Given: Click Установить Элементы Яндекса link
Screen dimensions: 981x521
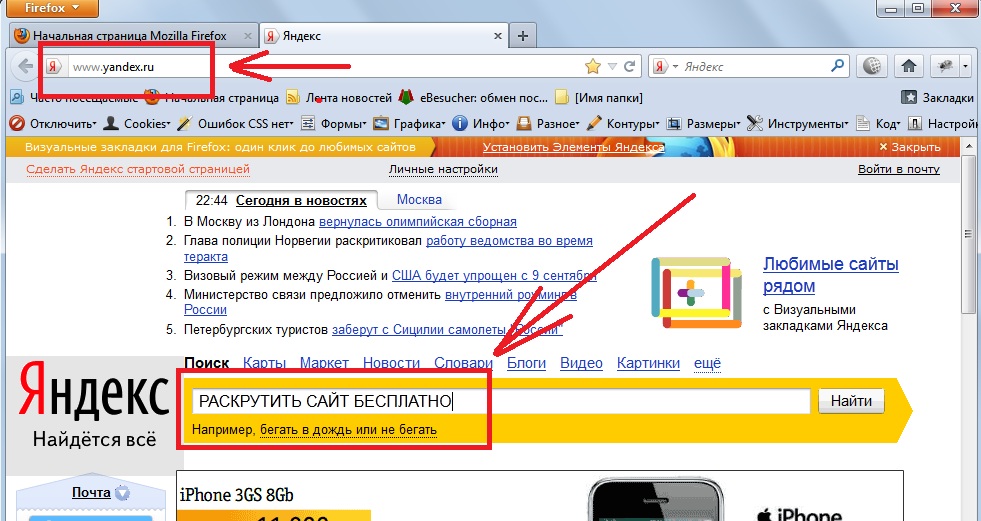Looking at the screenshot, I should [x=574, y=148].
